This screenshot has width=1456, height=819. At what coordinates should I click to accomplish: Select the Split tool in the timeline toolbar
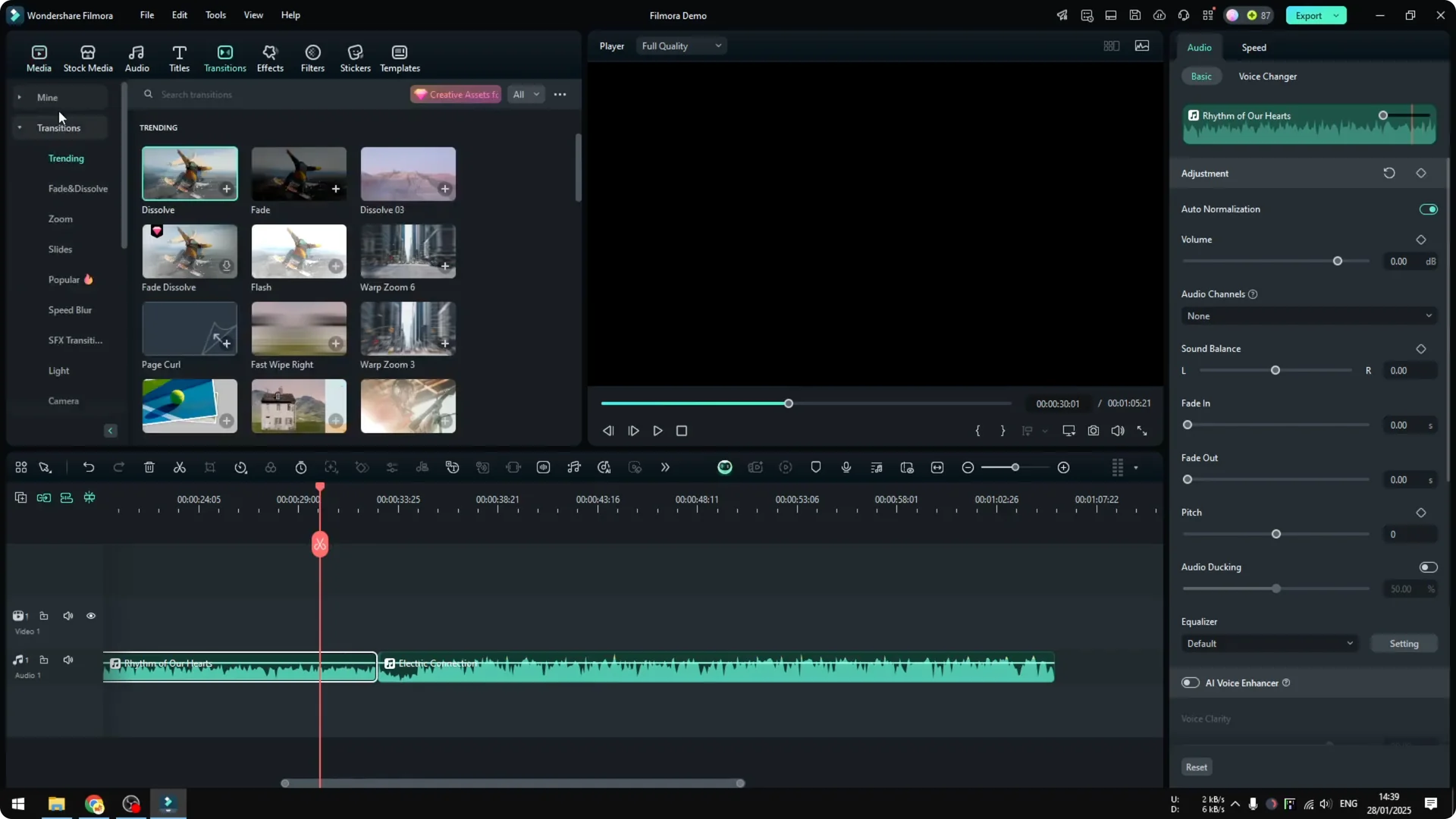click(179, 467)
